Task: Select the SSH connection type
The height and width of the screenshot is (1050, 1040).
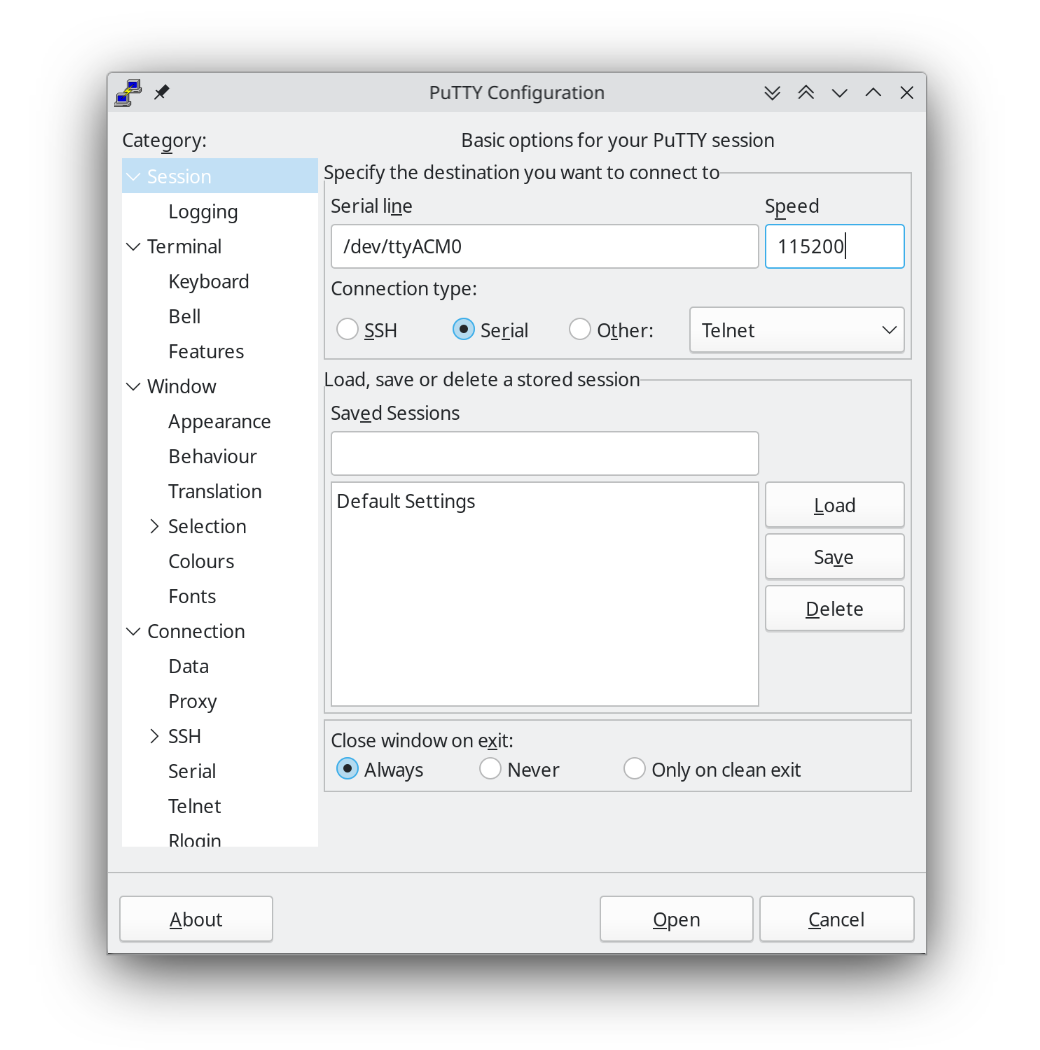Action: 347,328
